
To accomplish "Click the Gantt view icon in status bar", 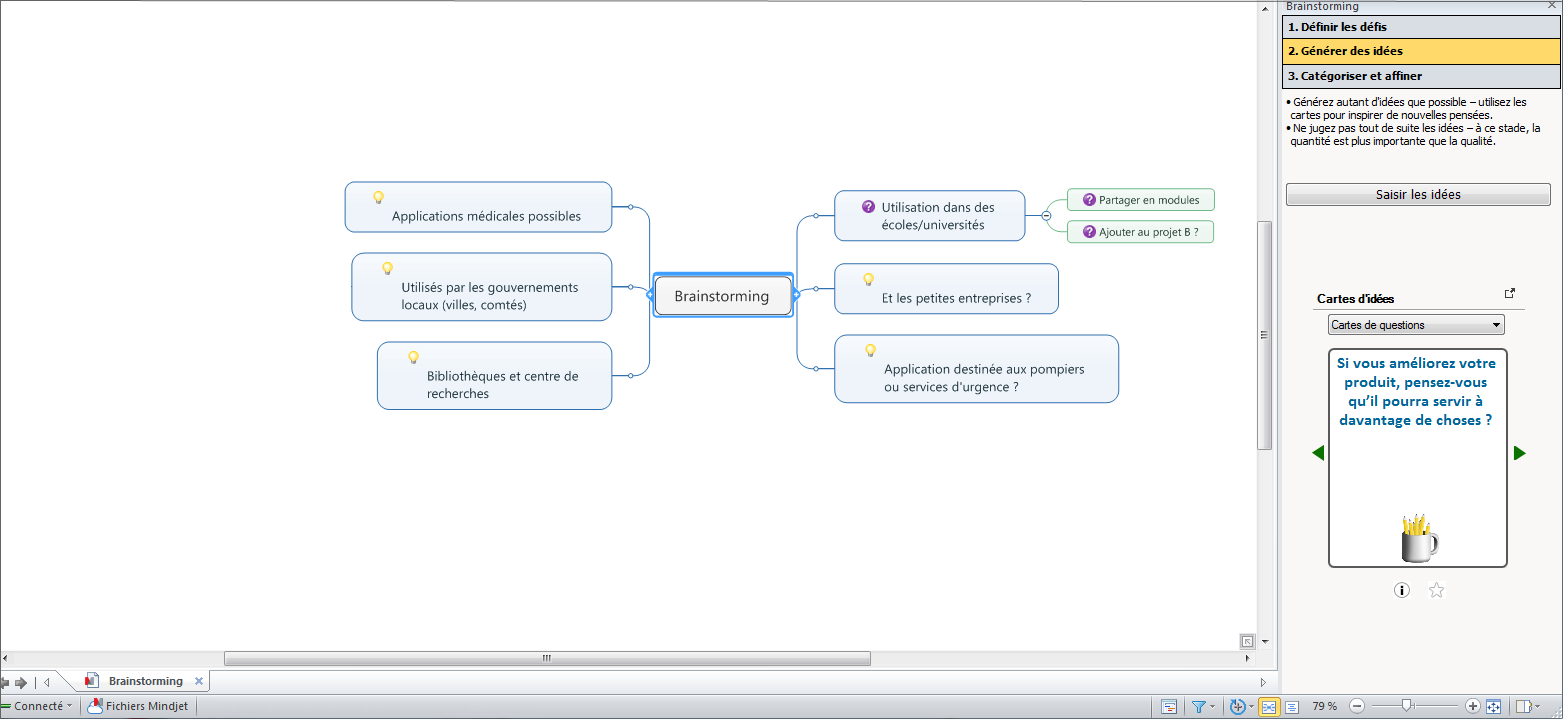I will coord(1169,707).
